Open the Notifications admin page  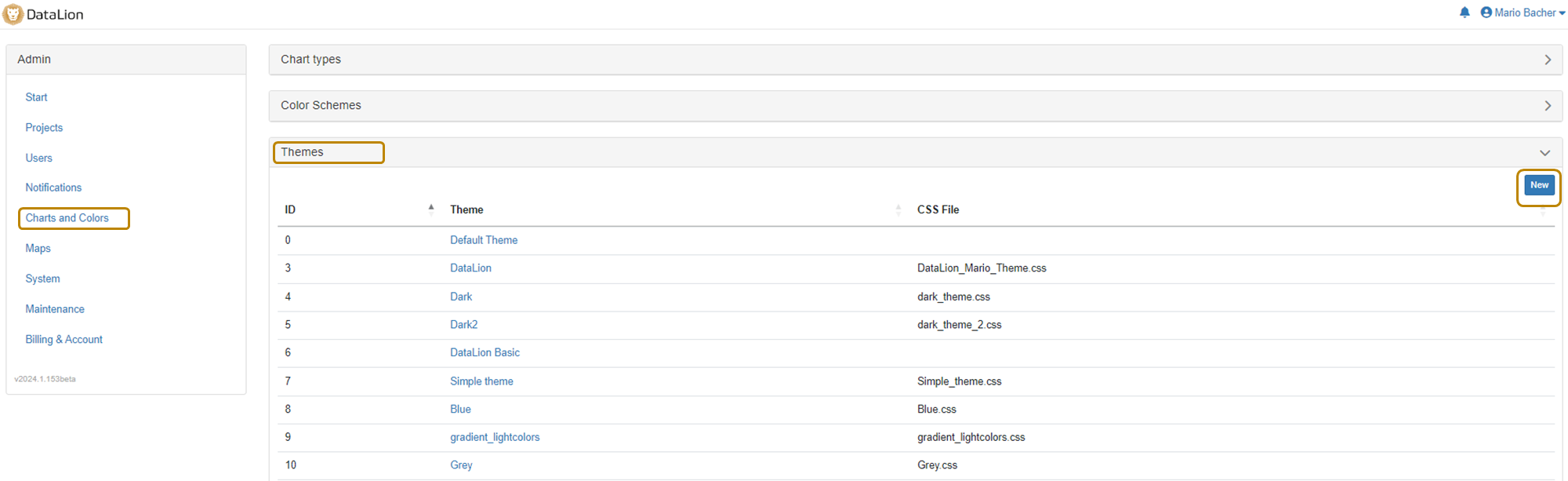pos(53,188)
